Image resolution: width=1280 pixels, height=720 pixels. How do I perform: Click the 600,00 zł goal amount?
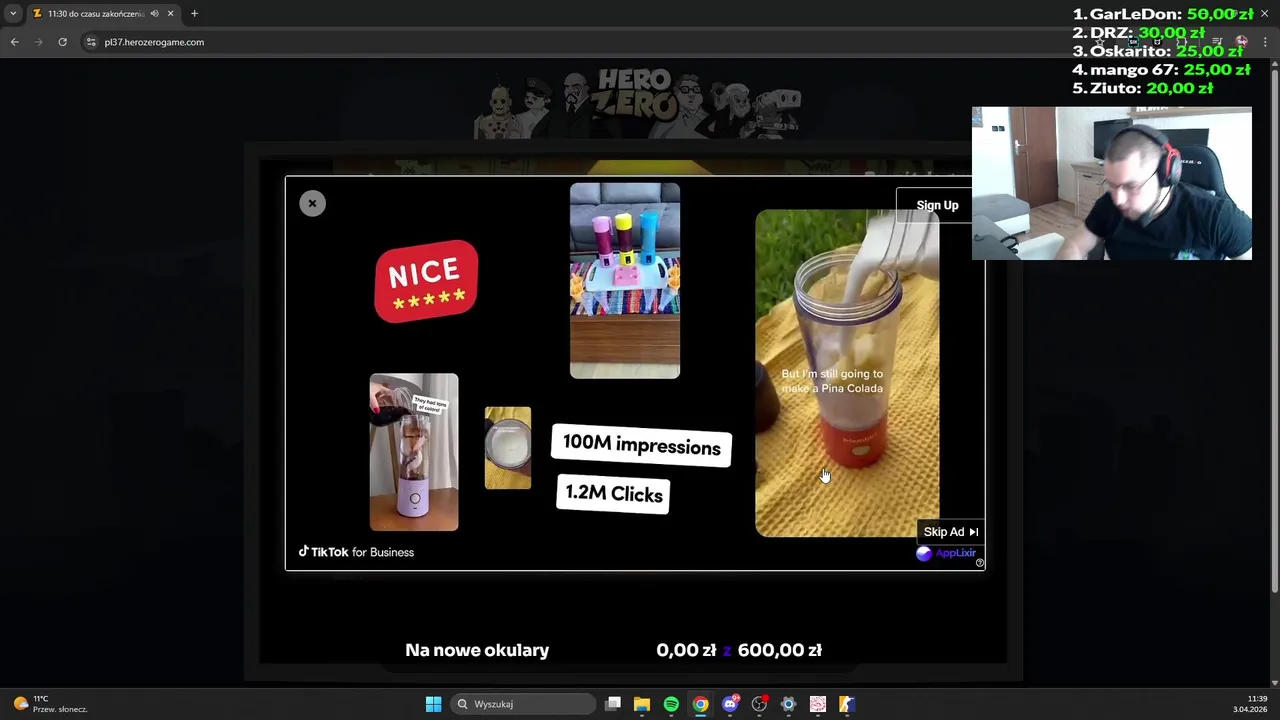point(780,650)
